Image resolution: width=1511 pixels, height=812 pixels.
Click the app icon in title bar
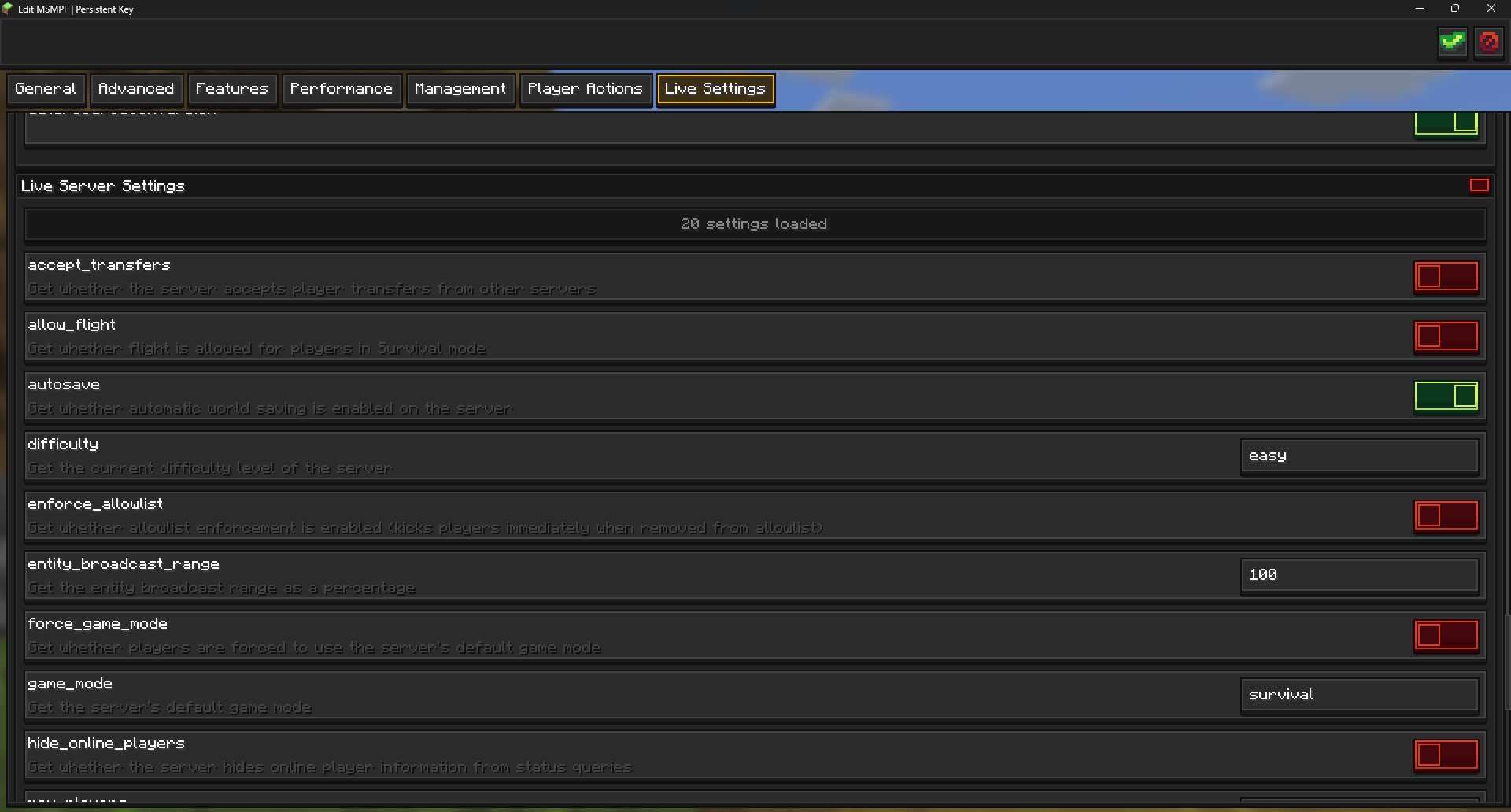(x=8, y=9)
